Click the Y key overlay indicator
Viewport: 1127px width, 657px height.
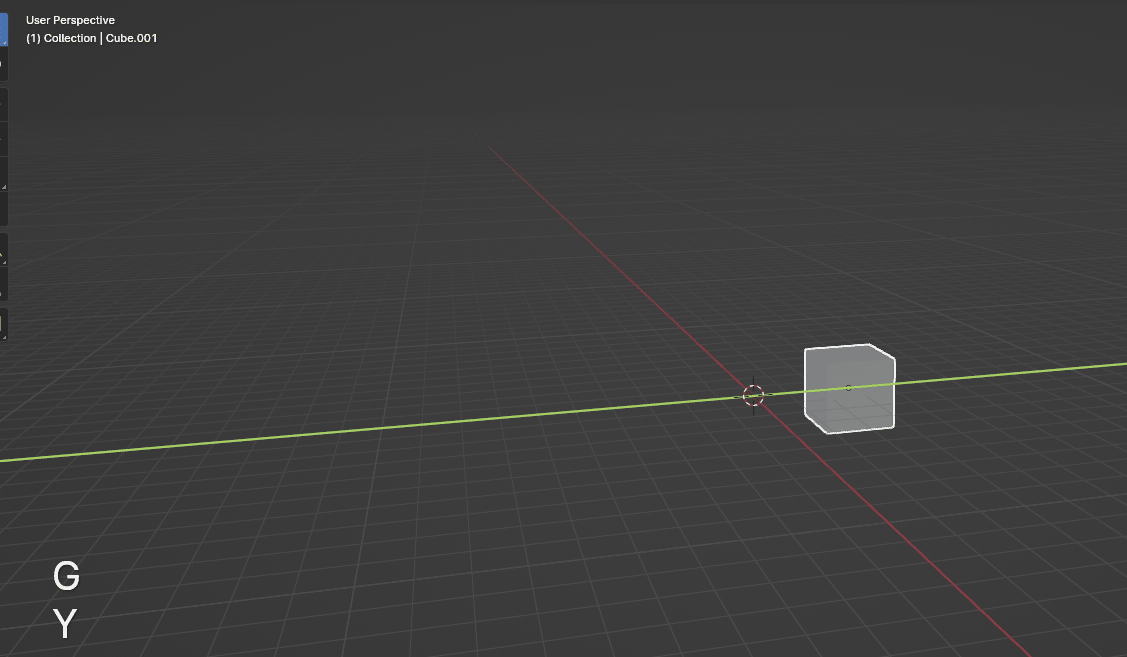[x=66, y=624]
